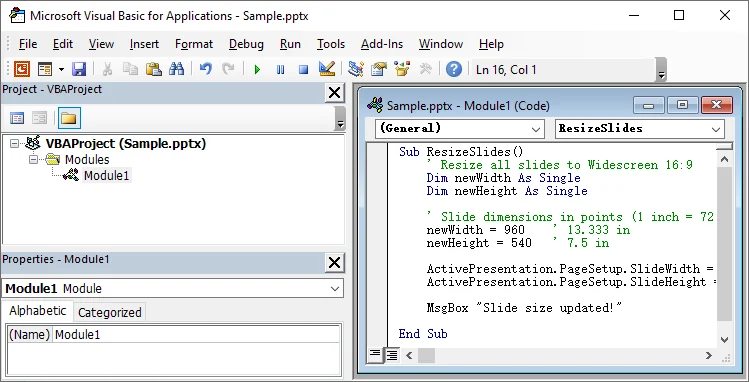Click the Sub ResizeSlides() code line
749x382 pixels.
461,152
